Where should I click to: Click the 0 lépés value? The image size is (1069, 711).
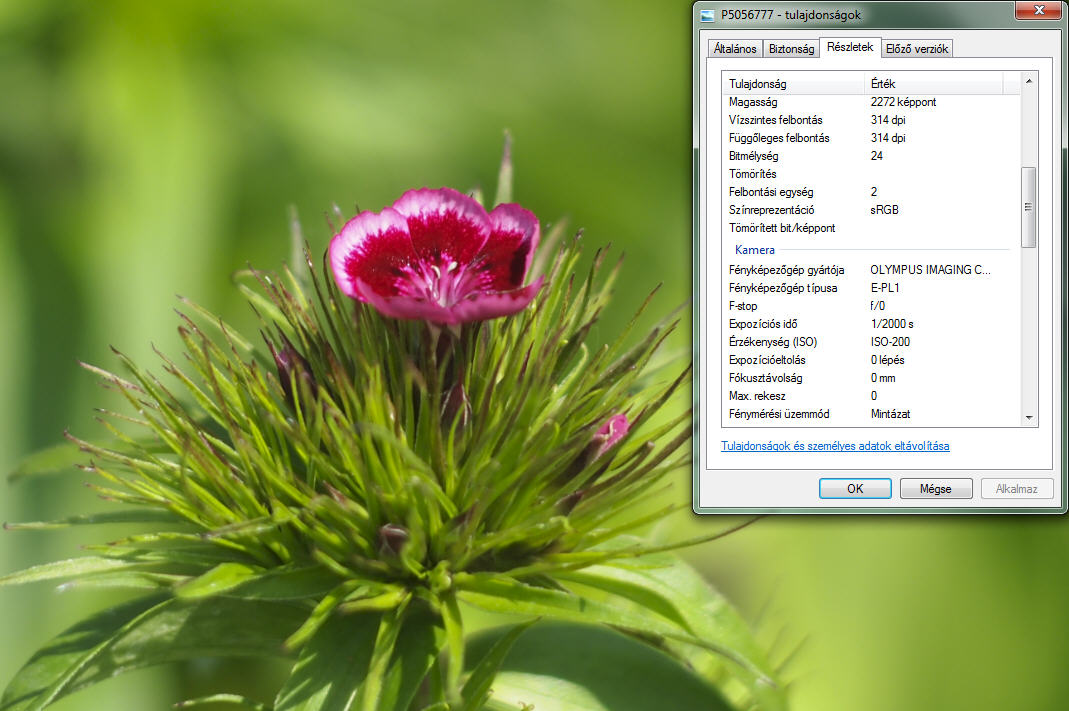click(888, 361)
